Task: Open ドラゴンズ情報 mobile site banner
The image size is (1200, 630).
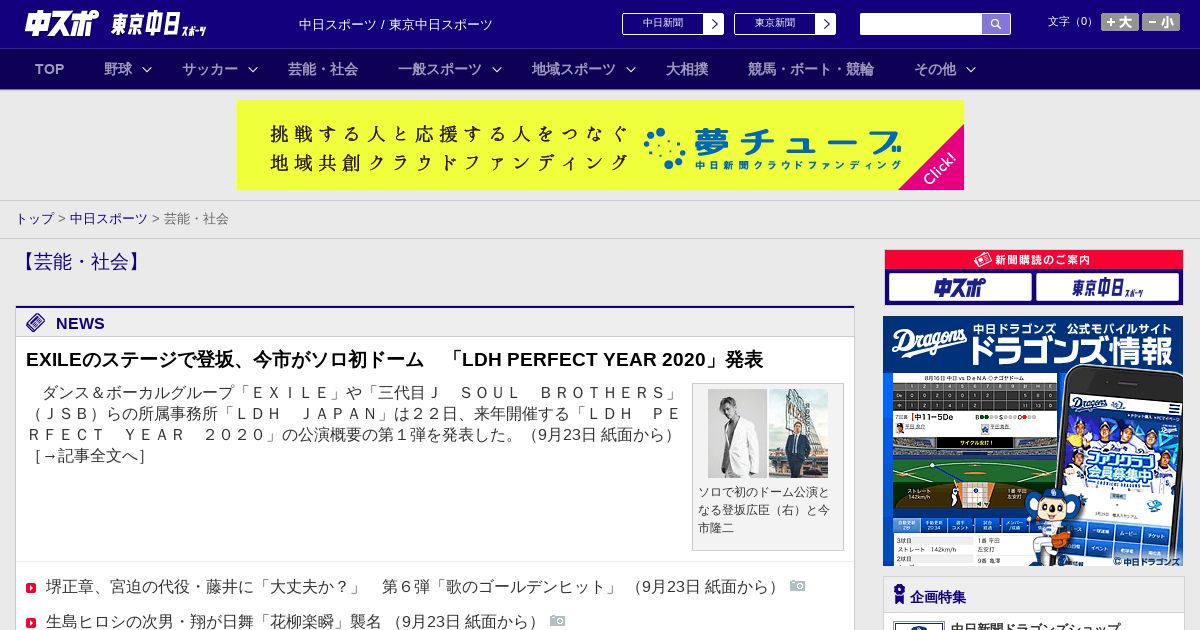Action: 1033,441
